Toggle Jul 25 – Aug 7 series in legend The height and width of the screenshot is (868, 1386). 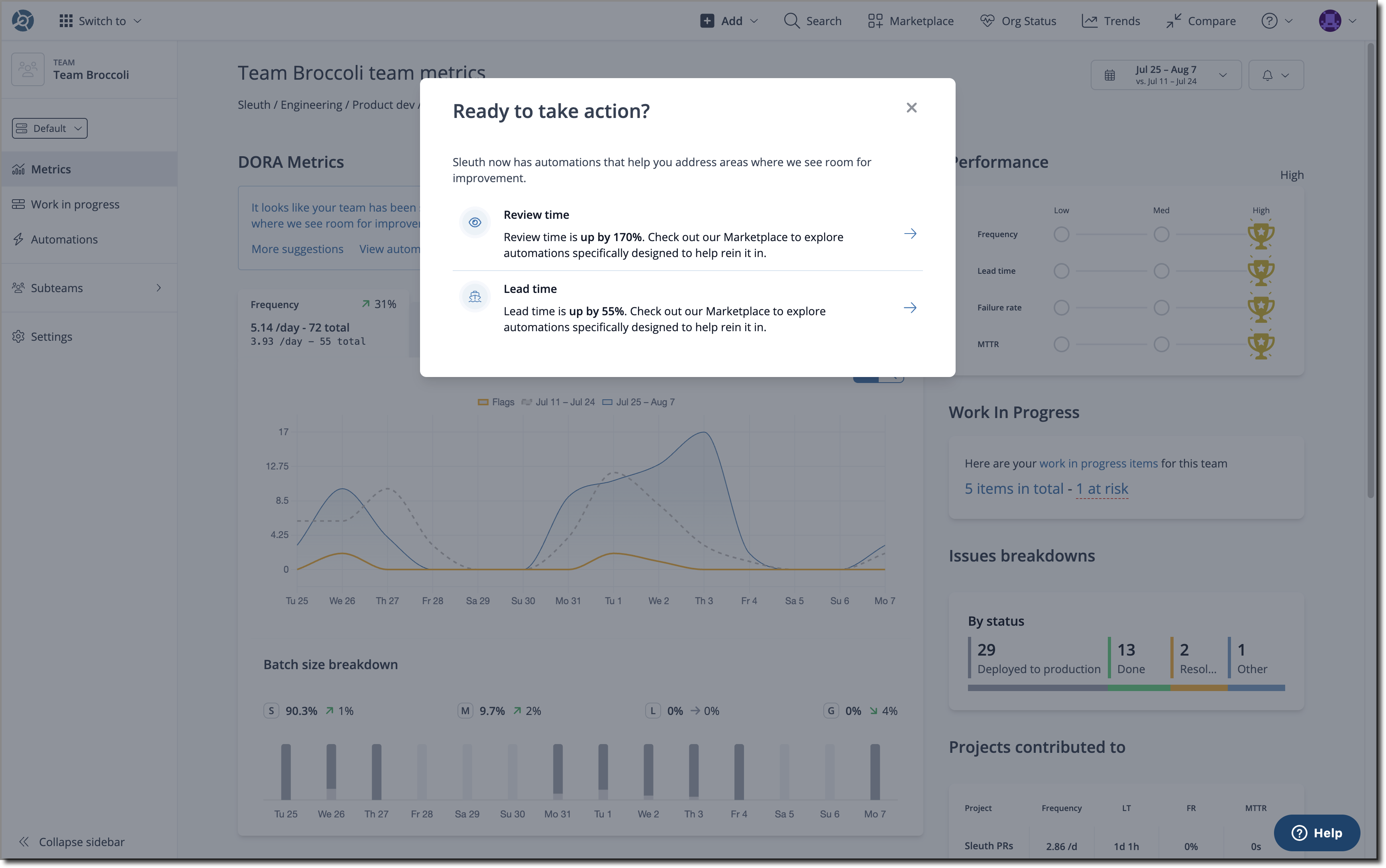(x=638, y=402)
